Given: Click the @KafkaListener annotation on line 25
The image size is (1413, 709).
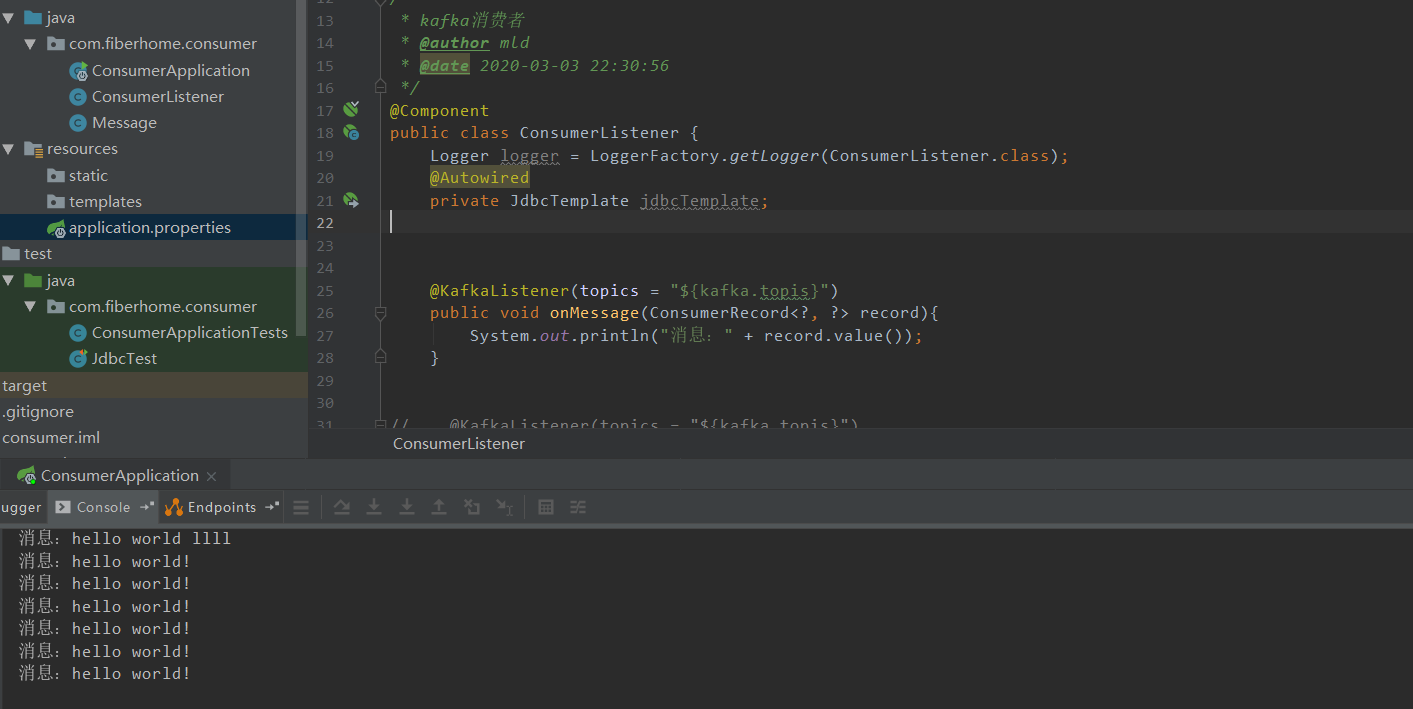Looking at the screenshot, I should pyautogui.click(x=499, y=291).
